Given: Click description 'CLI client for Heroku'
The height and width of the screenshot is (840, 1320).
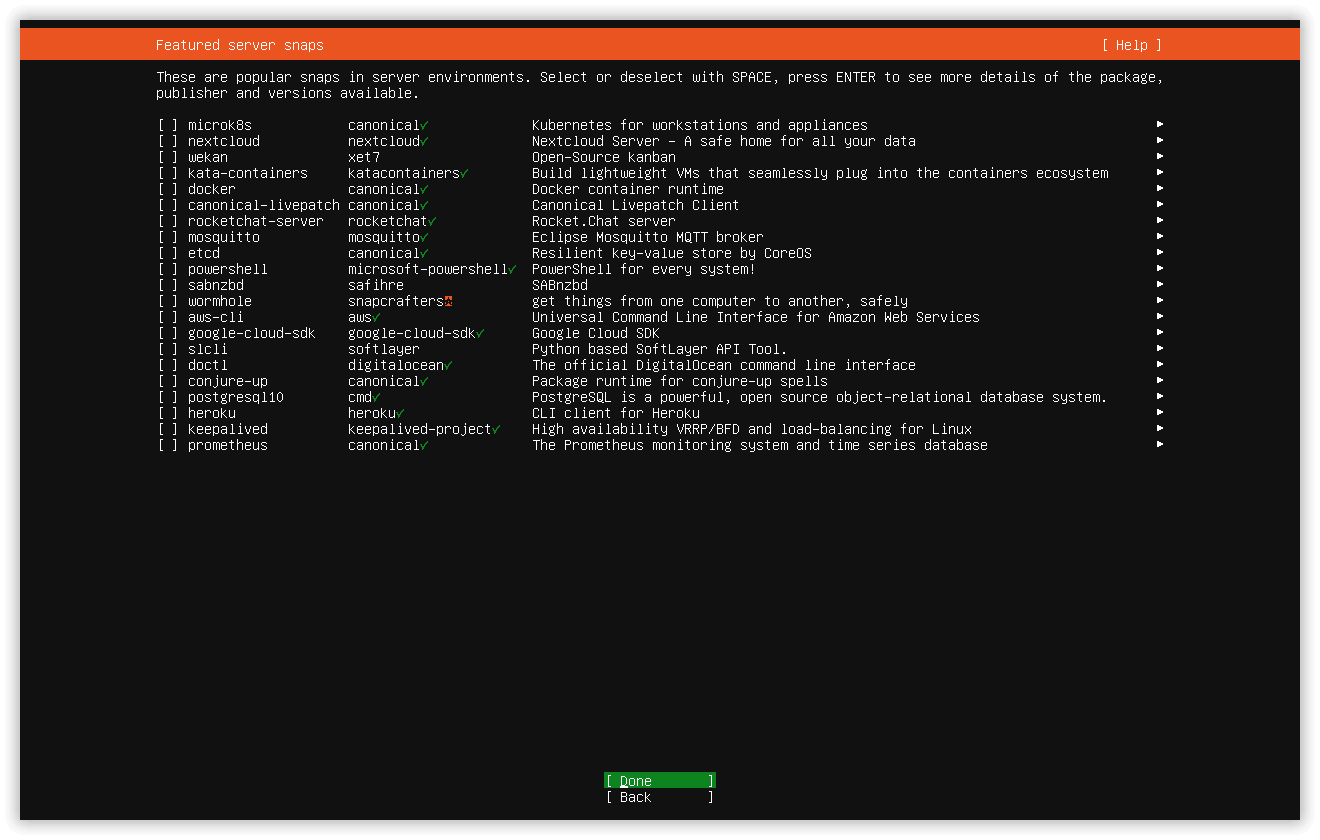Looking at the screenshot, I should point(616,413).
